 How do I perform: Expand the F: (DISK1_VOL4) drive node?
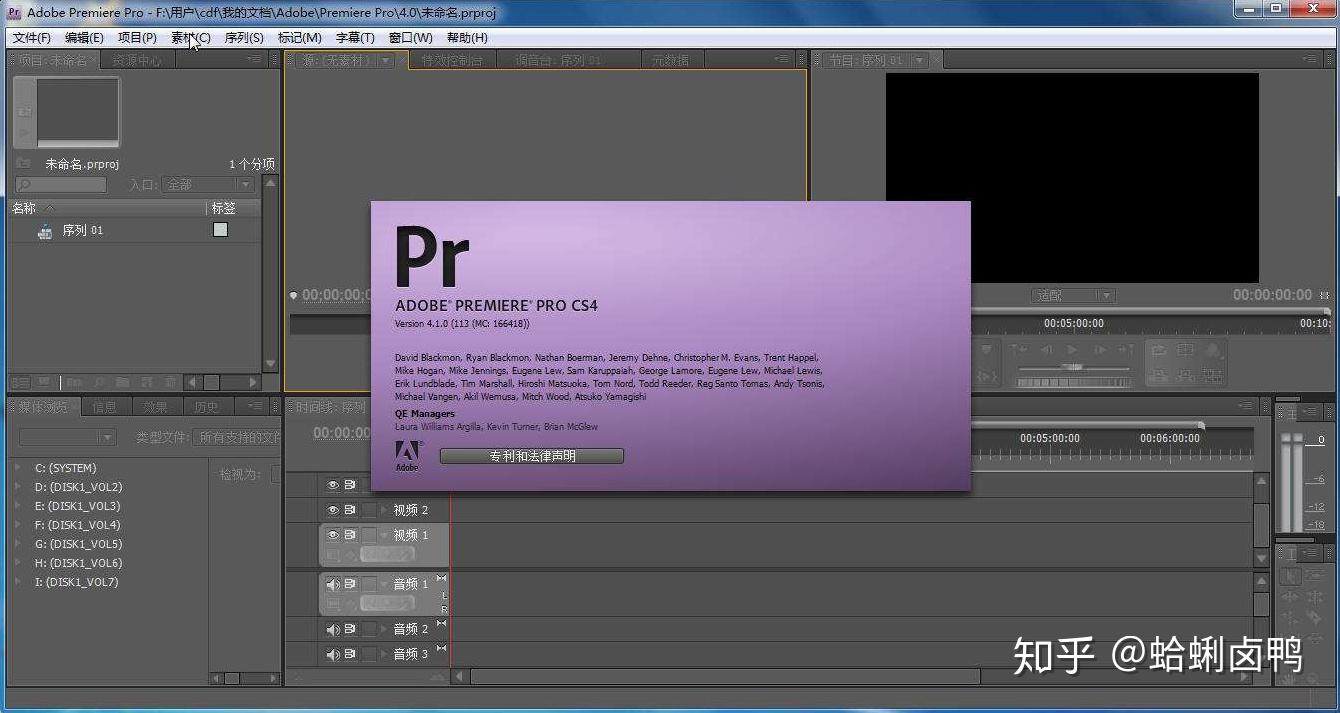[18, 525]
